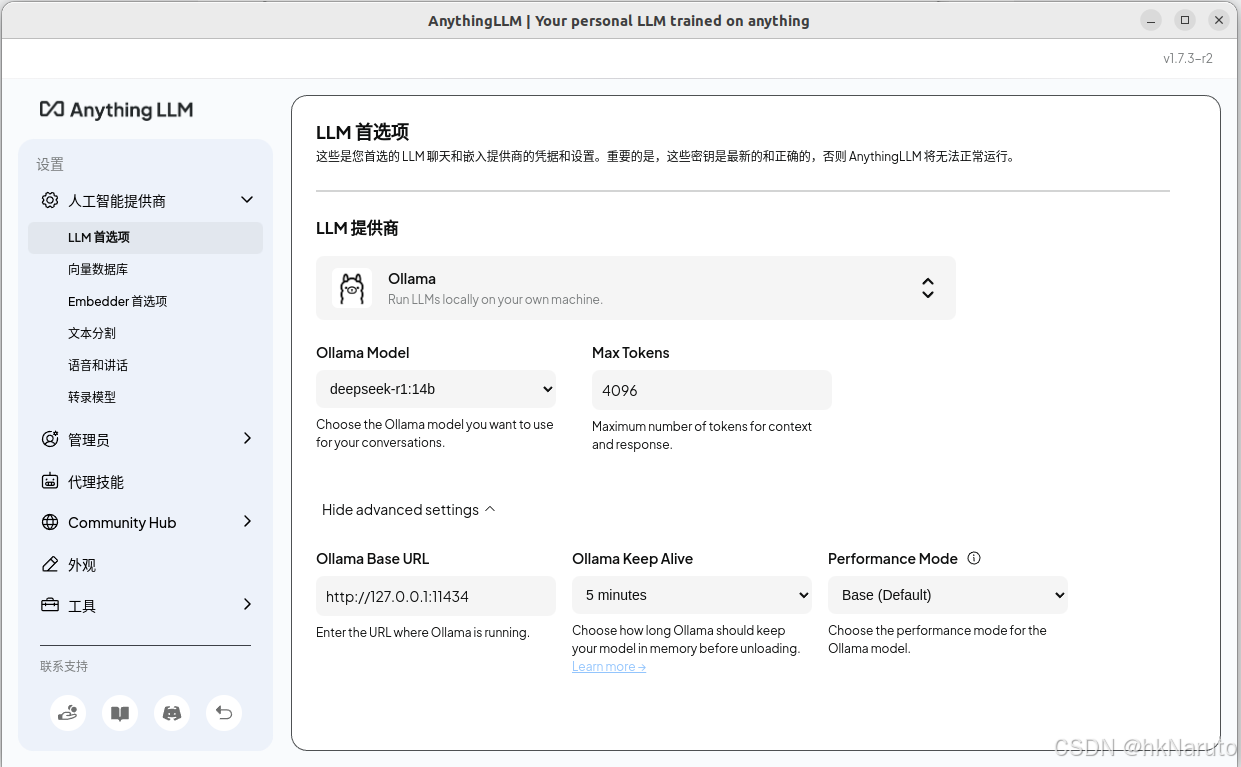Click the 联系支持 label
The width and height of the screenshot is (1241, 767).
click(64, 666)
